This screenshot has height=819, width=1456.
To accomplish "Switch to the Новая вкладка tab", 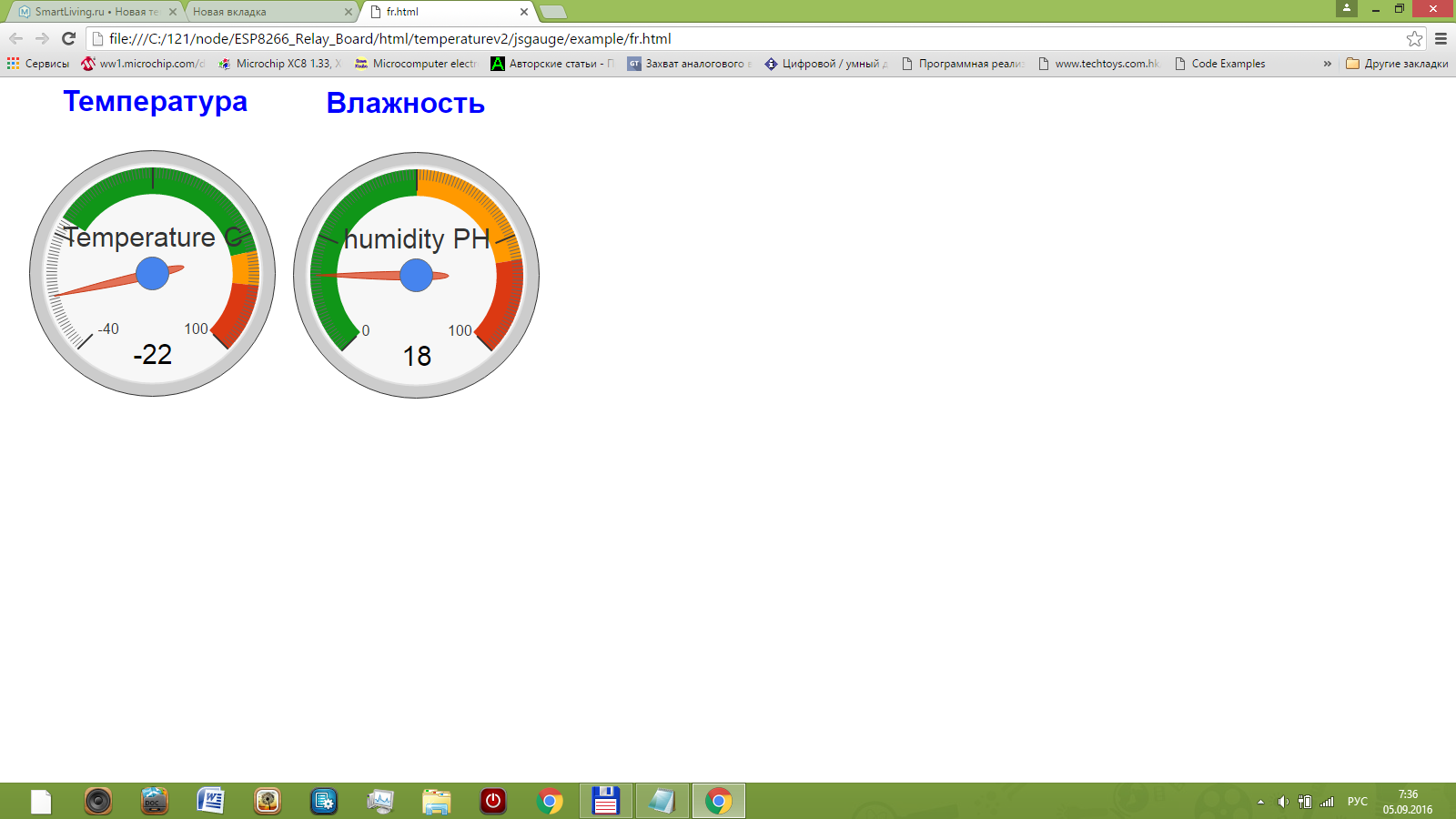I will tap(268, 12).
